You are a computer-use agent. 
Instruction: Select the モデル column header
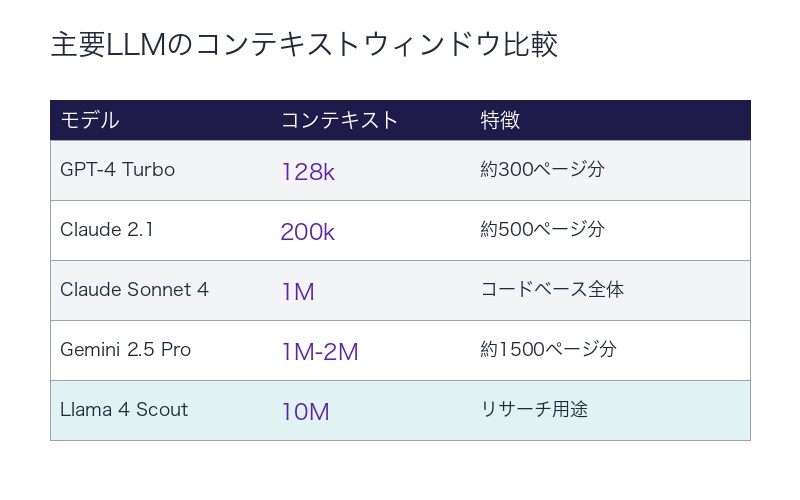pos(89,120)
